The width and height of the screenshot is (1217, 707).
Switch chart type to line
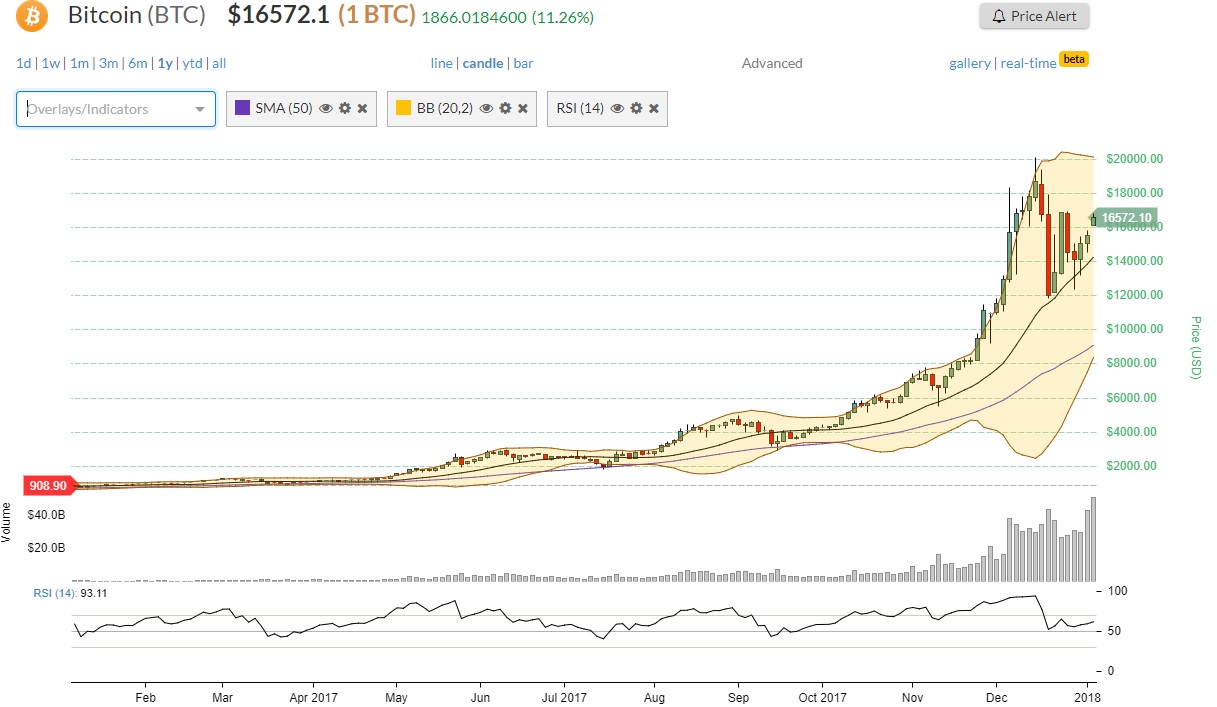click(441, 63)
